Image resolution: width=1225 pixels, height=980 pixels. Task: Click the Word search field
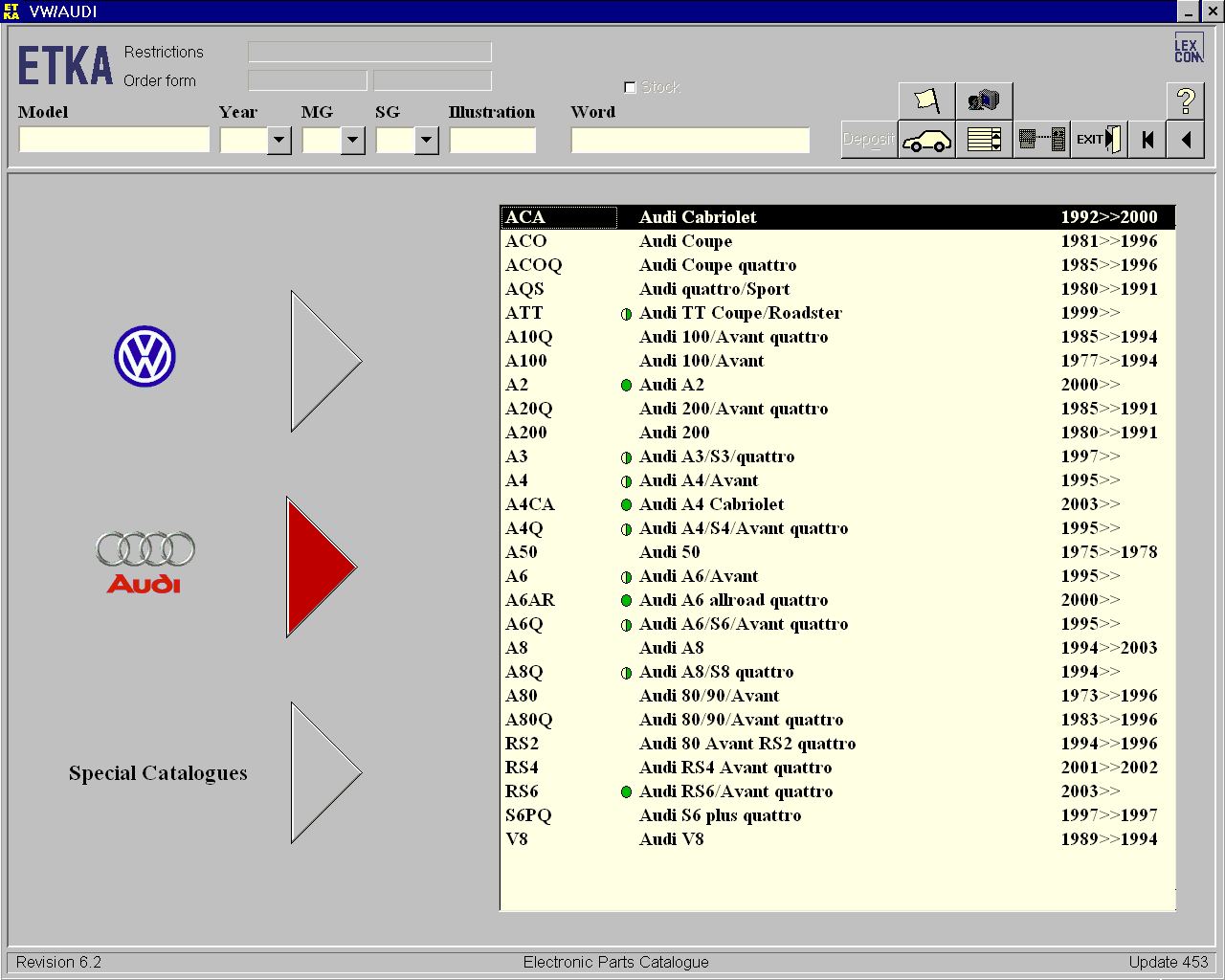click(x=690, y=140)
